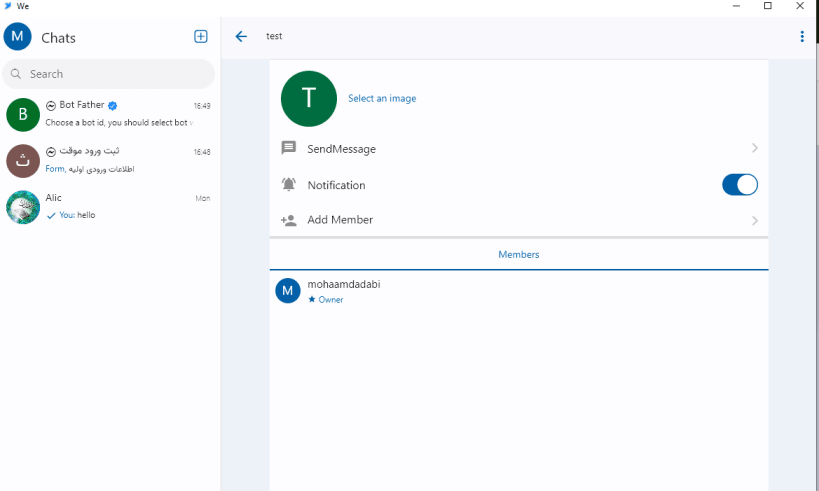Click Bot Father's verified badge
The width and height of the screenshot is (819, 491).
pos(112,106)
